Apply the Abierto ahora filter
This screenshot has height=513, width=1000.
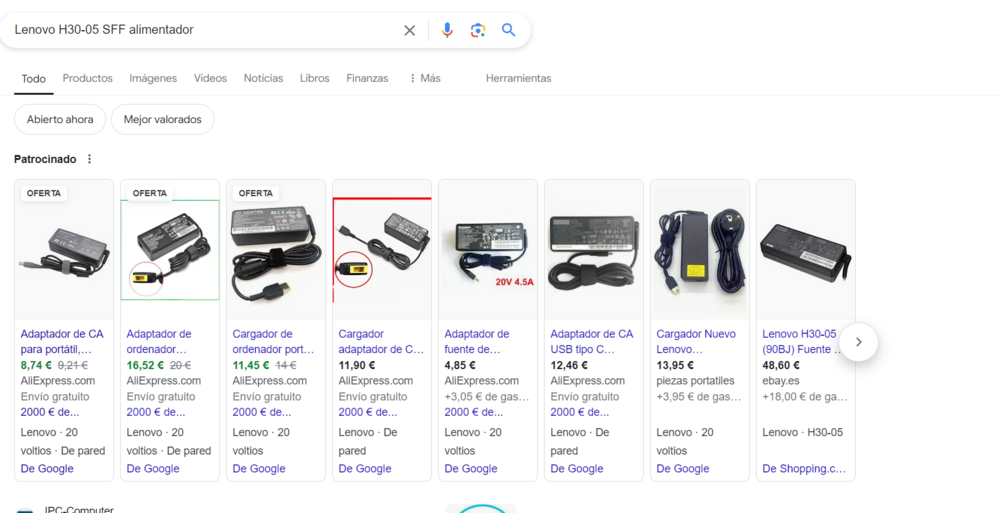(x=60, y=119)
